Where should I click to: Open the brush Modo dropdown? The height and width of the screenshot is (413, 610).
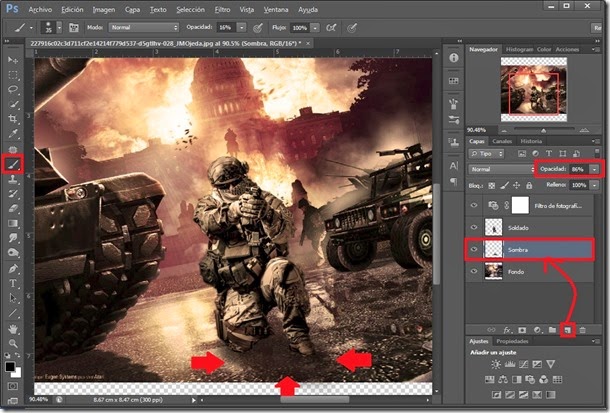(144, 28)
